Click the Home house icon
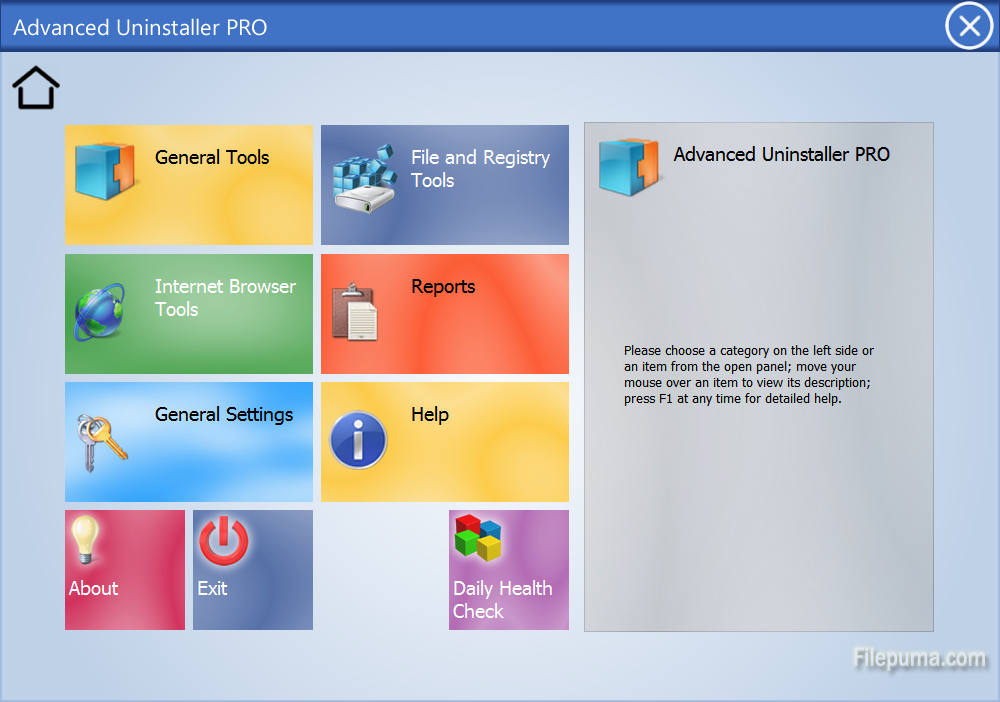The image size is (1000, 702). 36,88
